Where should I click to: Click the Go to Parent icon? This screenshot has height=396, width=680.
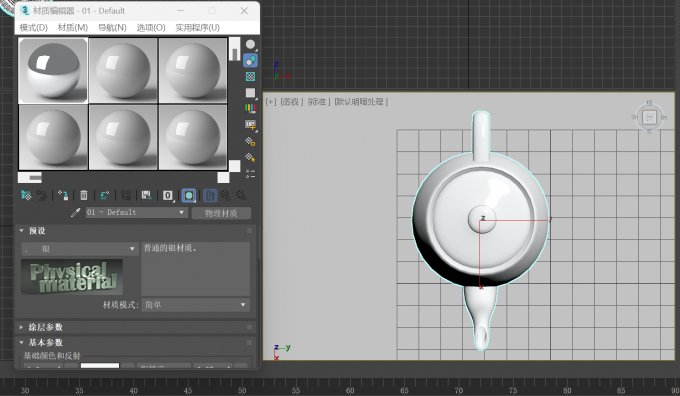226,195
